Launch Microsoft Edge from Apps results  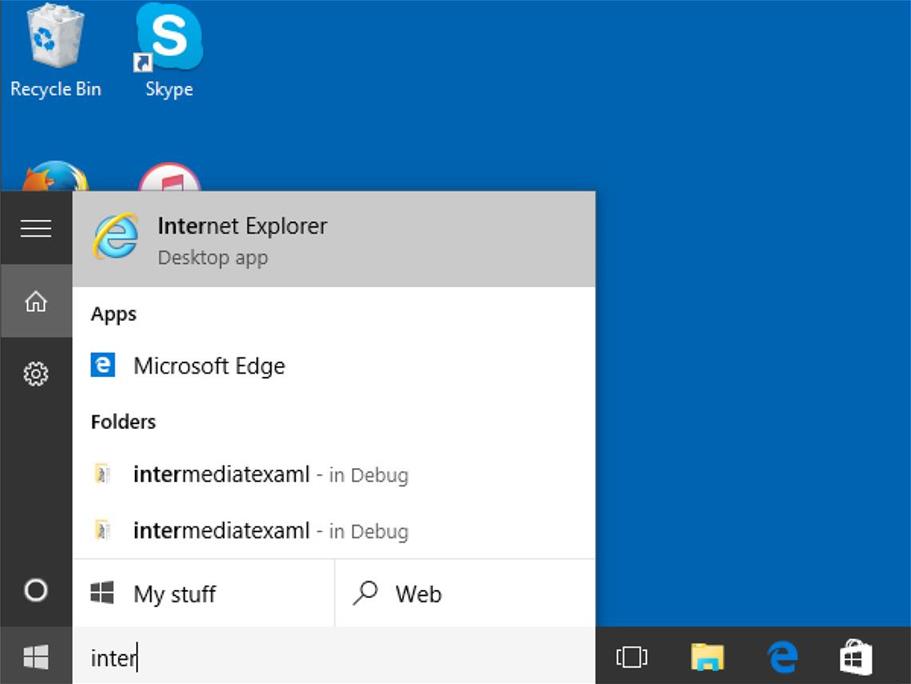click(208, 366)
